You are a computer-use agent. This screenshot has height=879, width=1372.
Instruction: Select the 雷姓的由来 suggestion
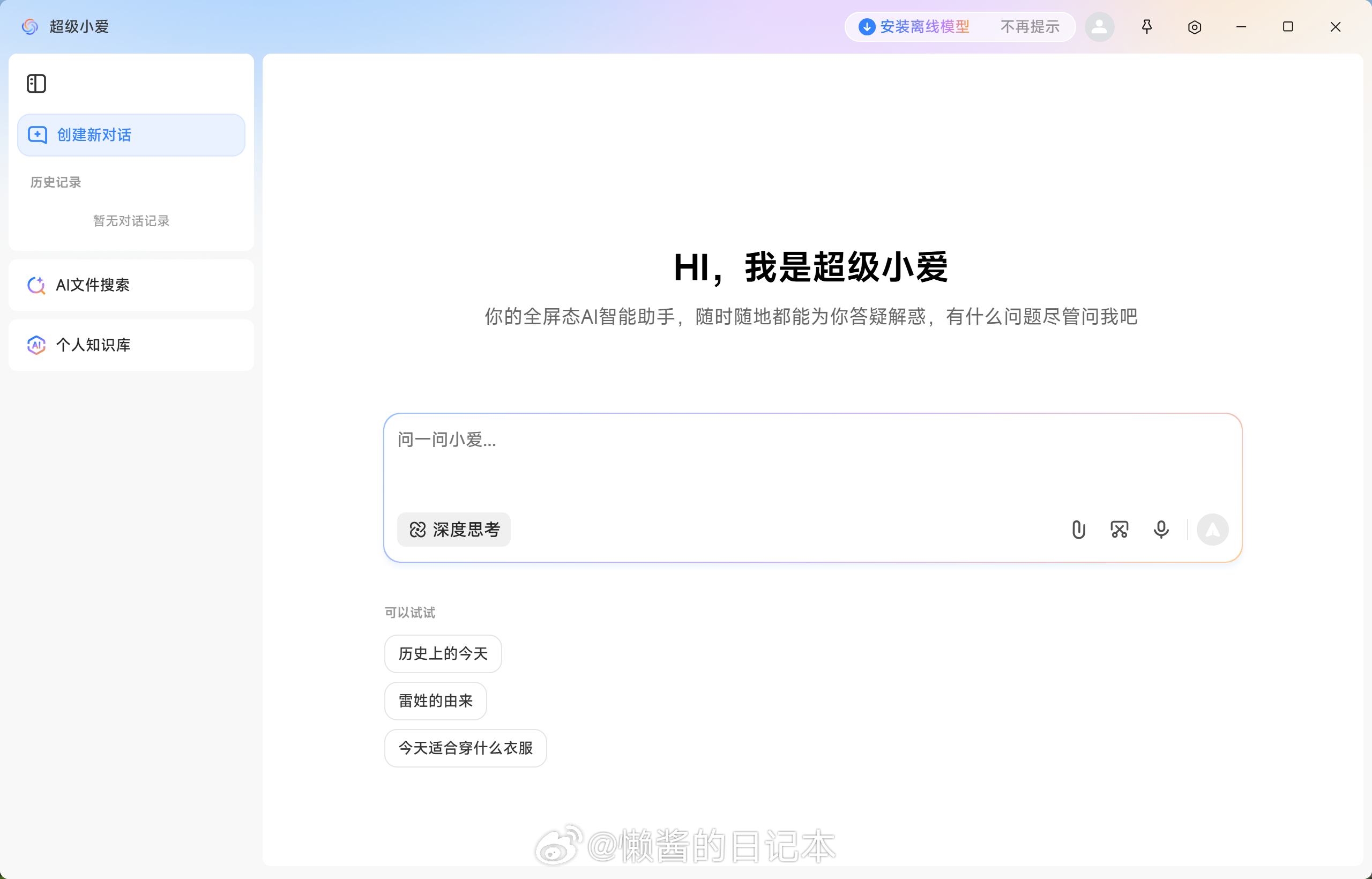[x=436, y=701]
